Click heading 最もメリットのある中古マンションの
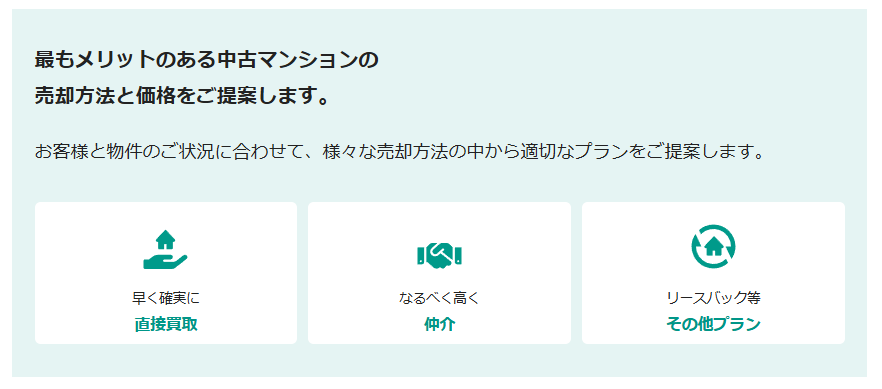The image size is (882, 389). click(206, 60)
